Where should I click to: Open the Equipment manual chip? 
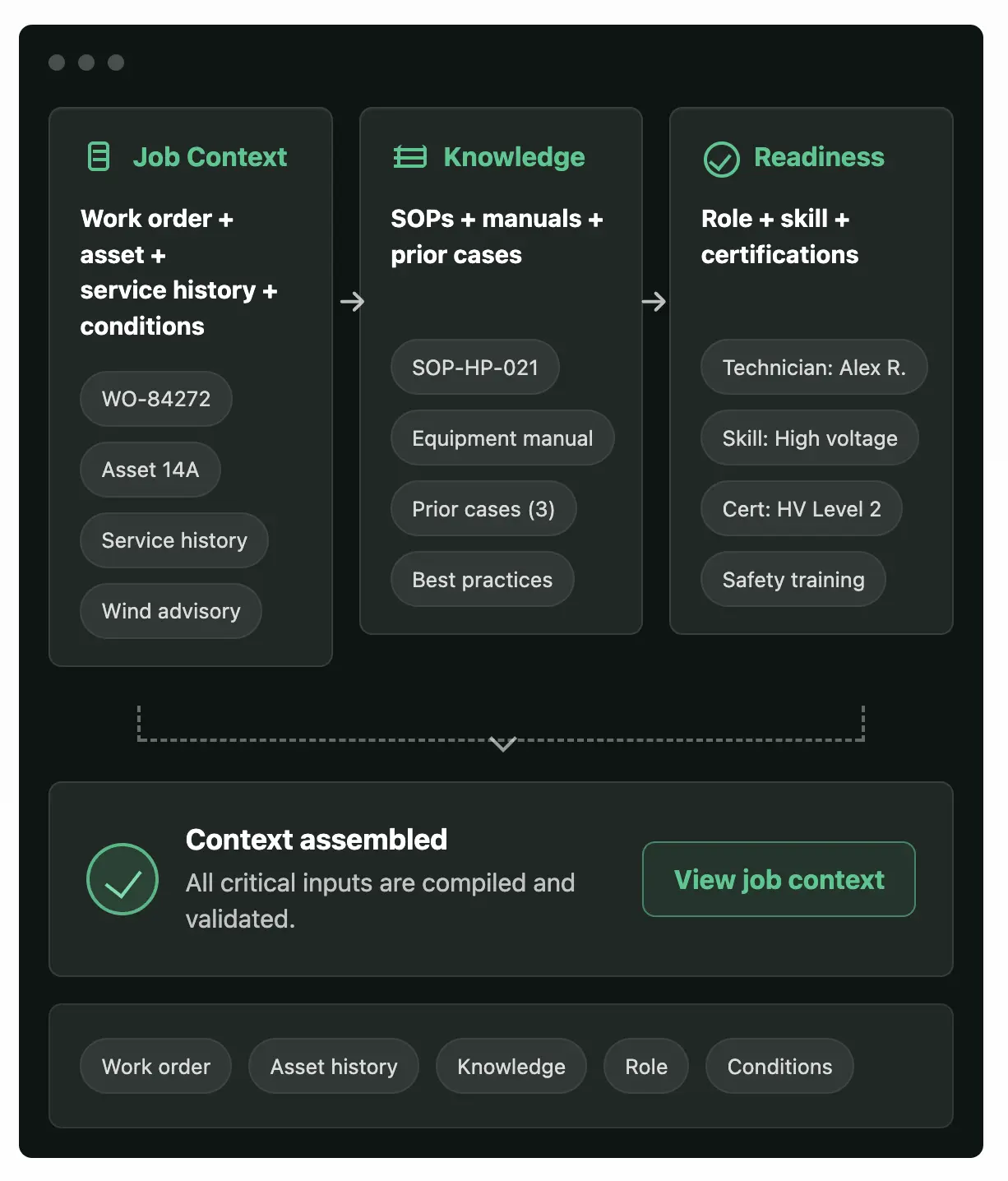pyautogui.click(x=502, y=438)
